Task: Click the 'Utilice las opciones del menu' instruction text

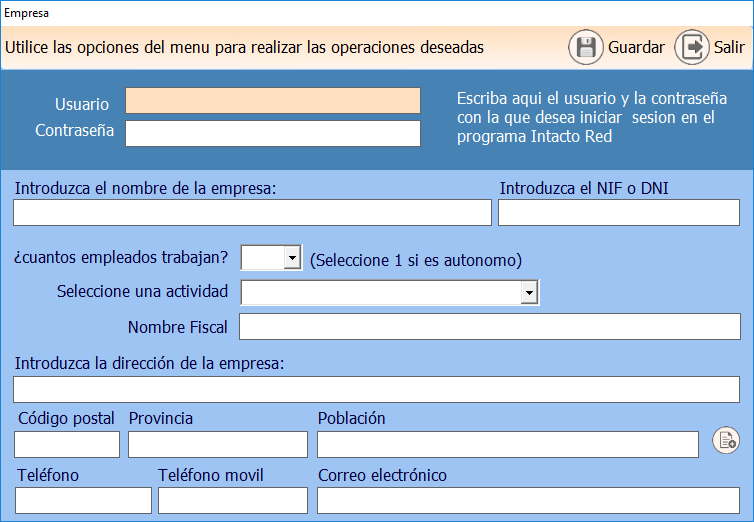Action: point(244,48)
